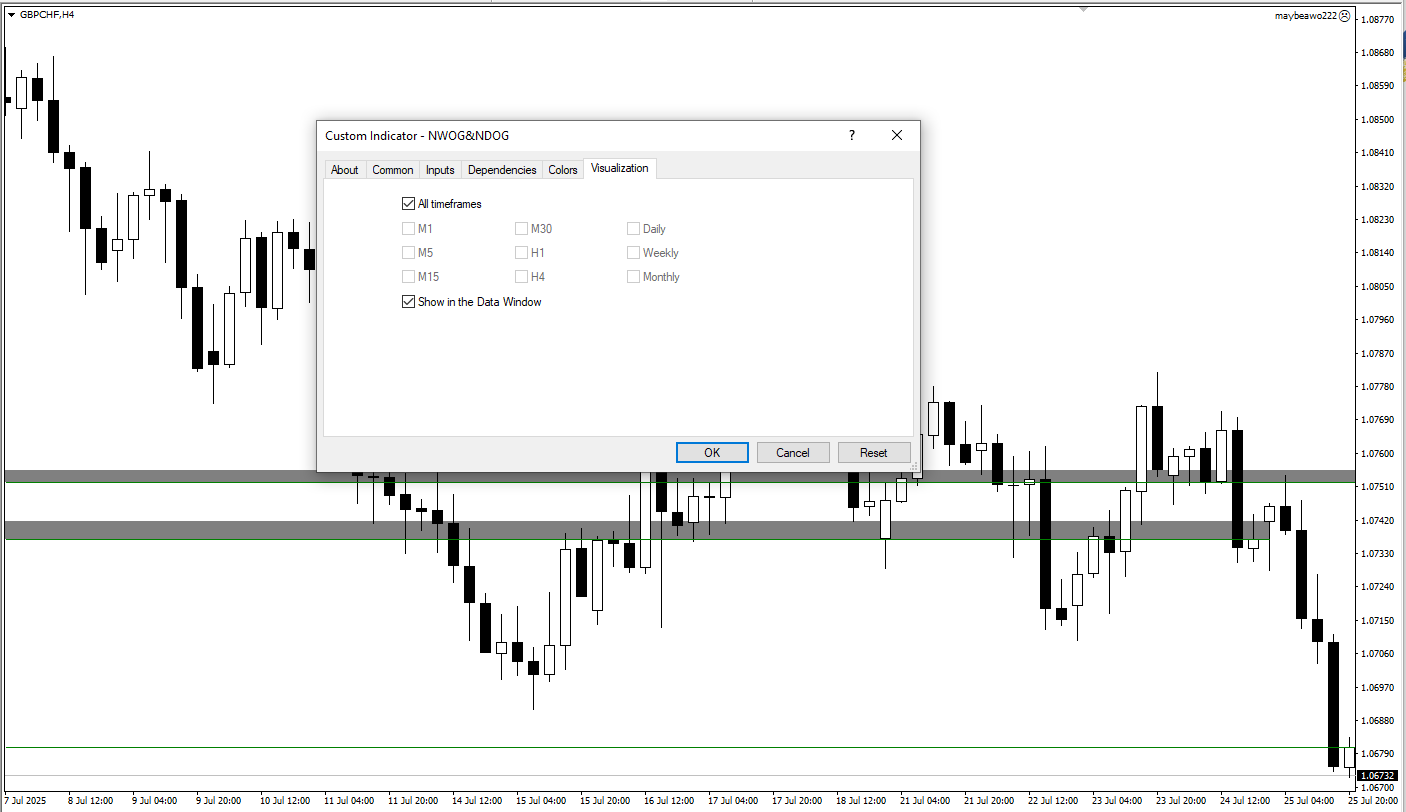Click the 16 Jul 12:00 time axis label
The image size is (1406, 812).
coord(669,801)
